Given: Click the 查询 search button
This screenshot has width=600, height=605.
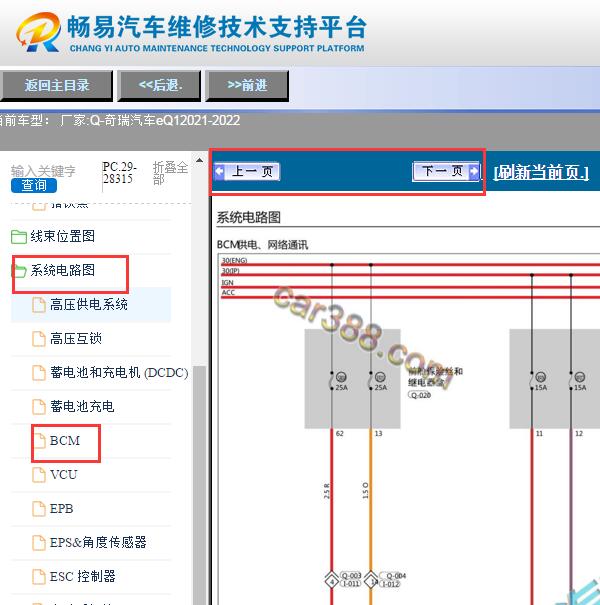Looking at the screenshot, I should click(x=34, y=186).
